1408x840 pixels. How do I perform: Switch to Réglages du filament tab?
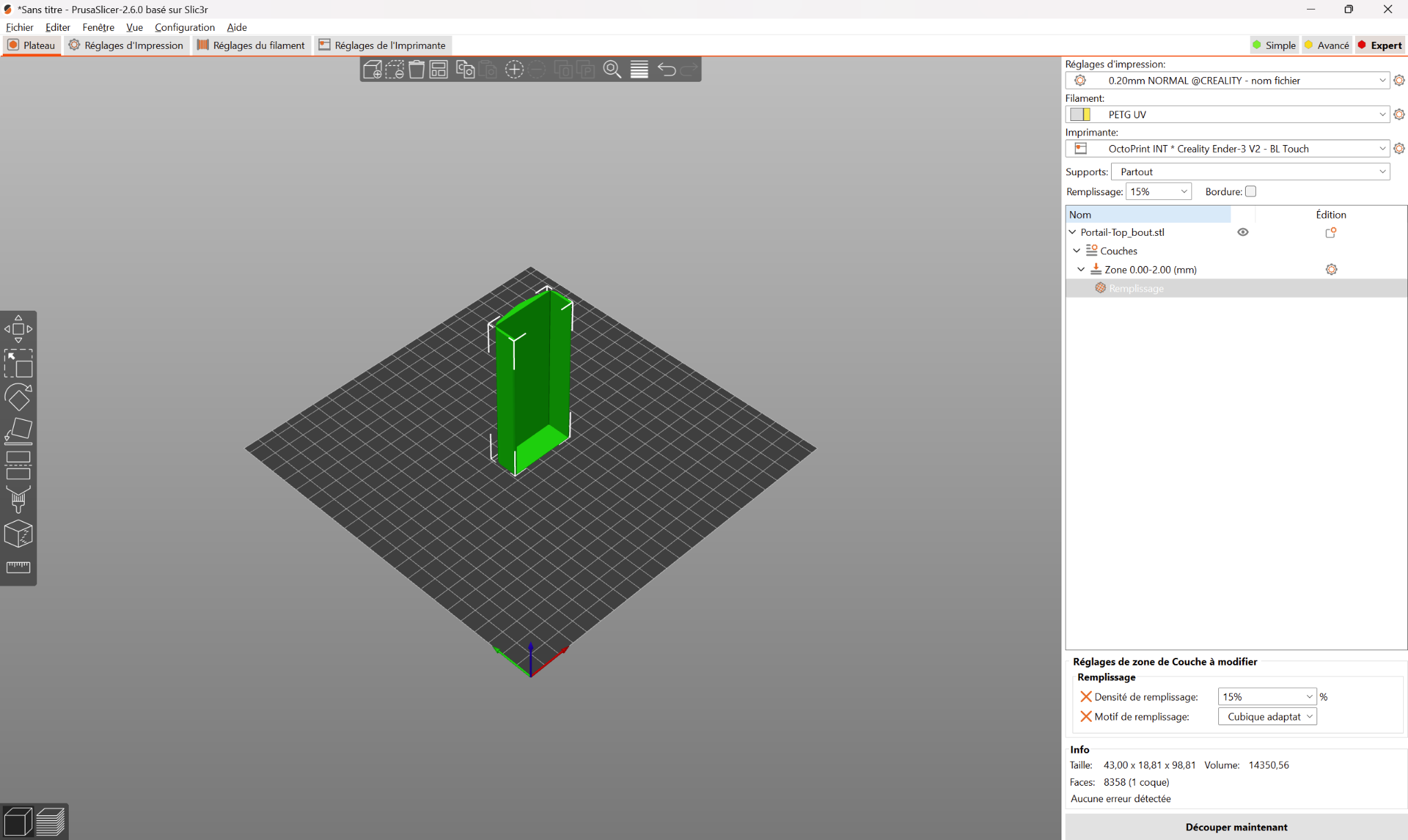251,45
